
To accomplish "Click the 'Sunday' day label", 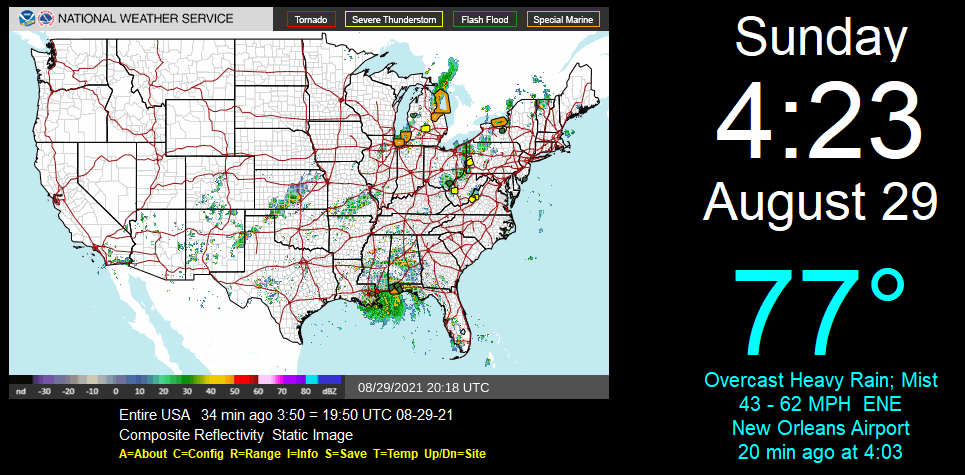I will click(x=821, y=37).
